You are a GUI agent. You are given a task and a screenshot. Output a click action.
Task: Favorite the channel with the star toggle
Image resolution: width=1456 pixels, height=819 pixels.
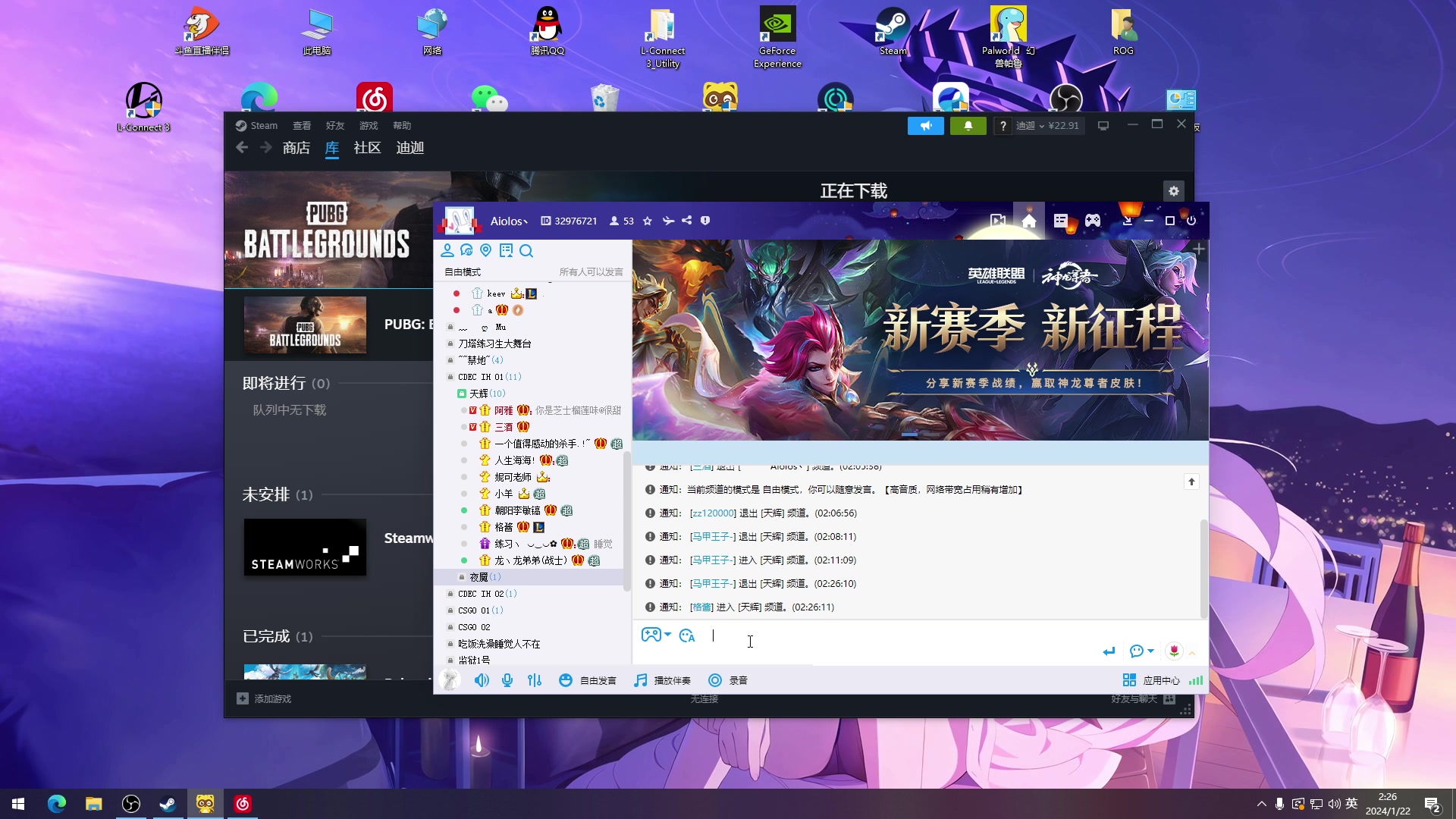[647, 221]
